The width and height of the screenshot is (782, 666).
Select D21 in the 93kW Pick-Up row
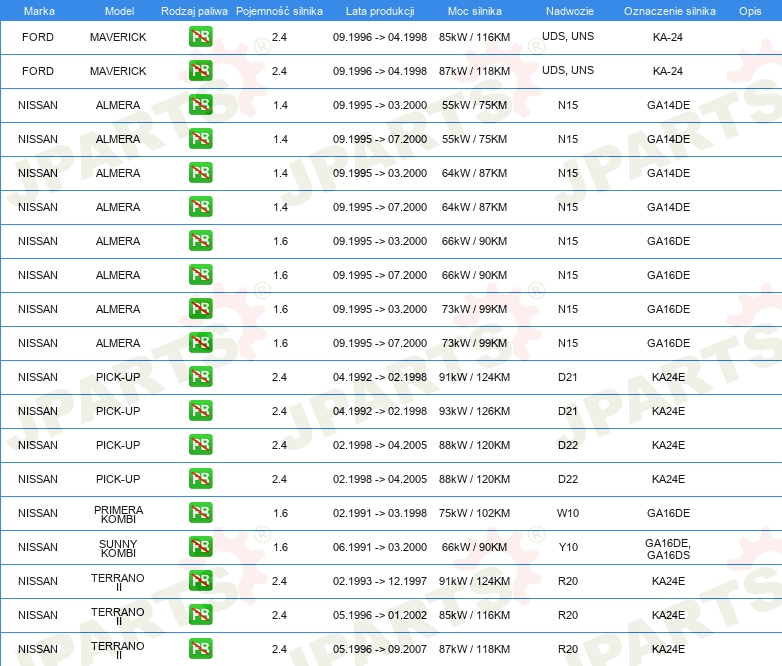[568, 411]
